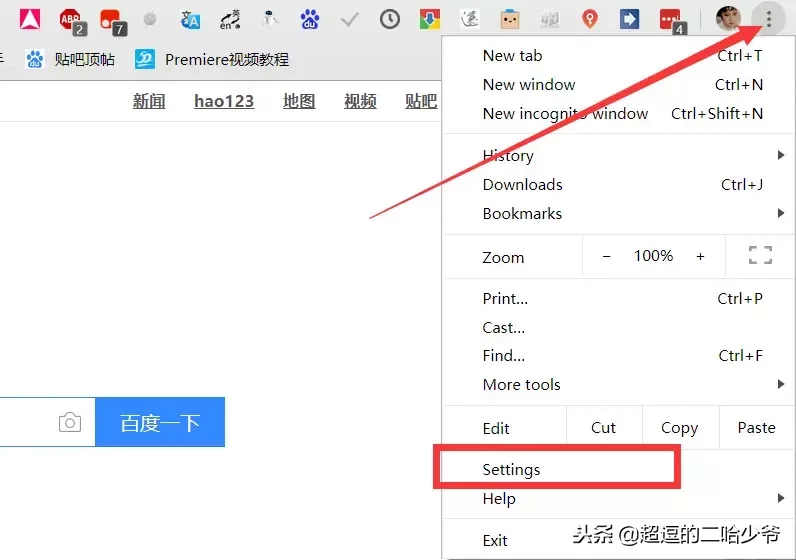This screenshot has height=560, width=796.
Task: Click the pink triangle extension icon
Action: pos(30,19)
